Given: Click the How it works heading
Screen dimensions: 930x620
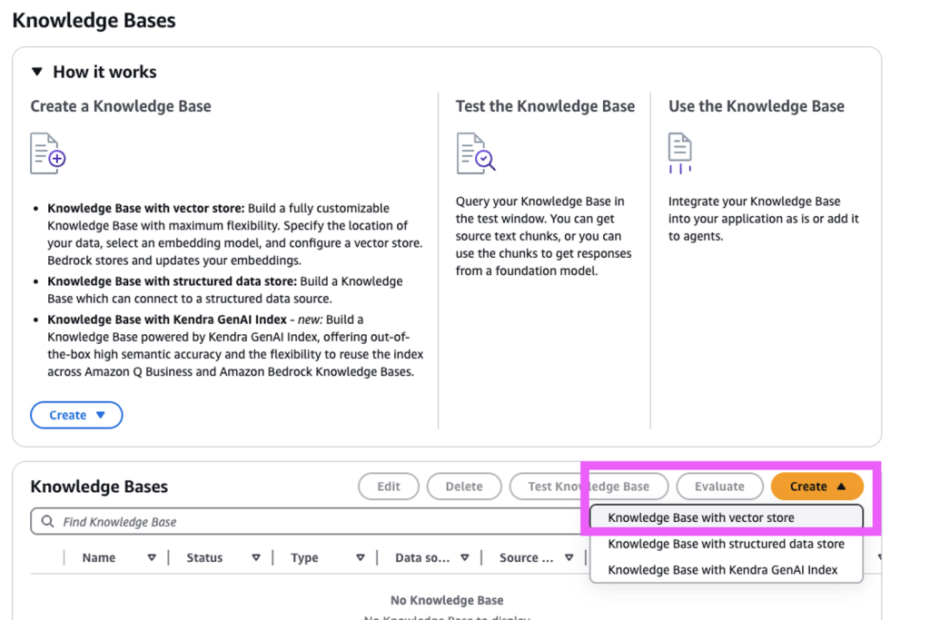Looking at the screenshot, I should 105,72.
